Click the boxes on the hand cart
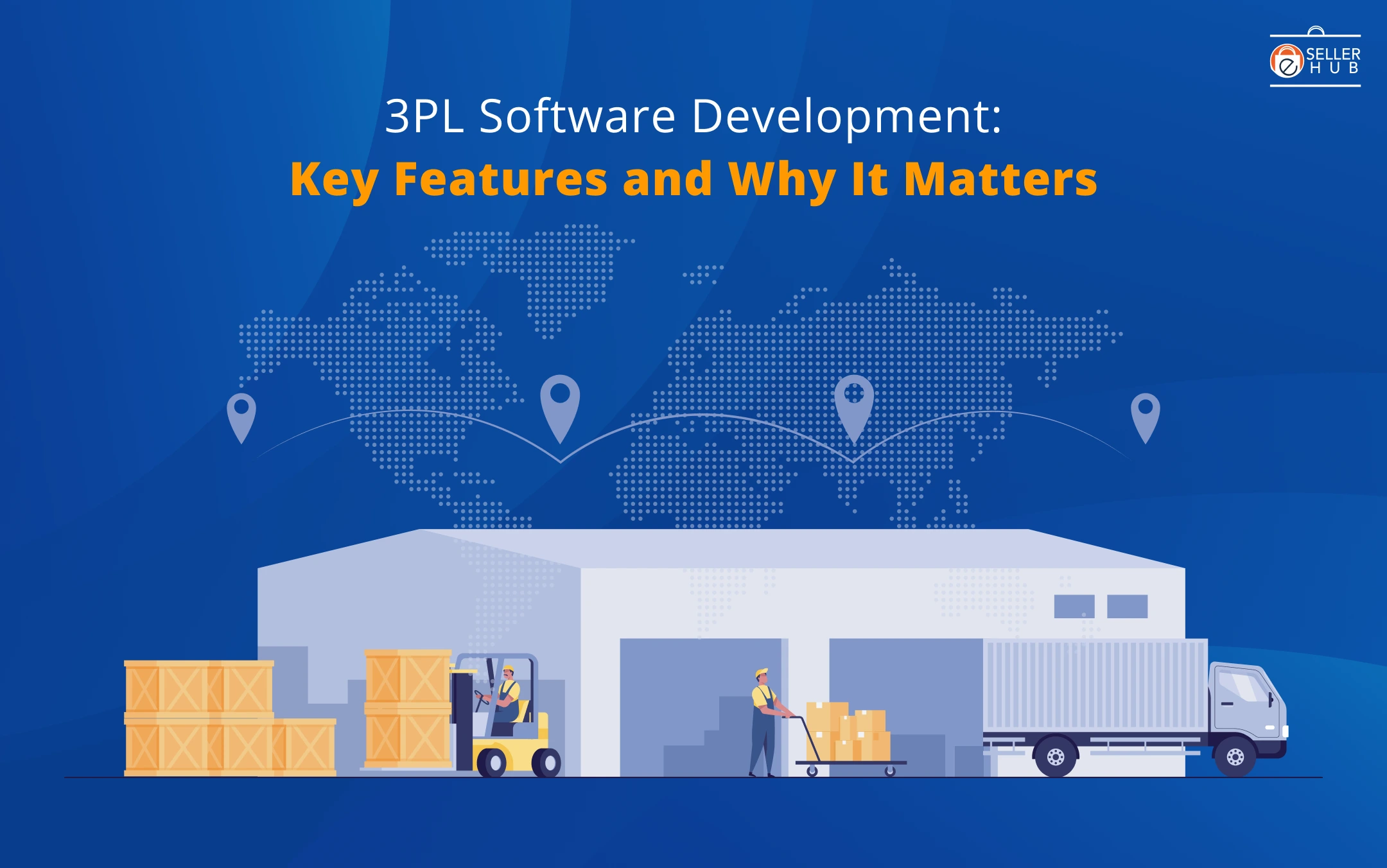Screen dimensions: 1387x868 click(848, 732)
